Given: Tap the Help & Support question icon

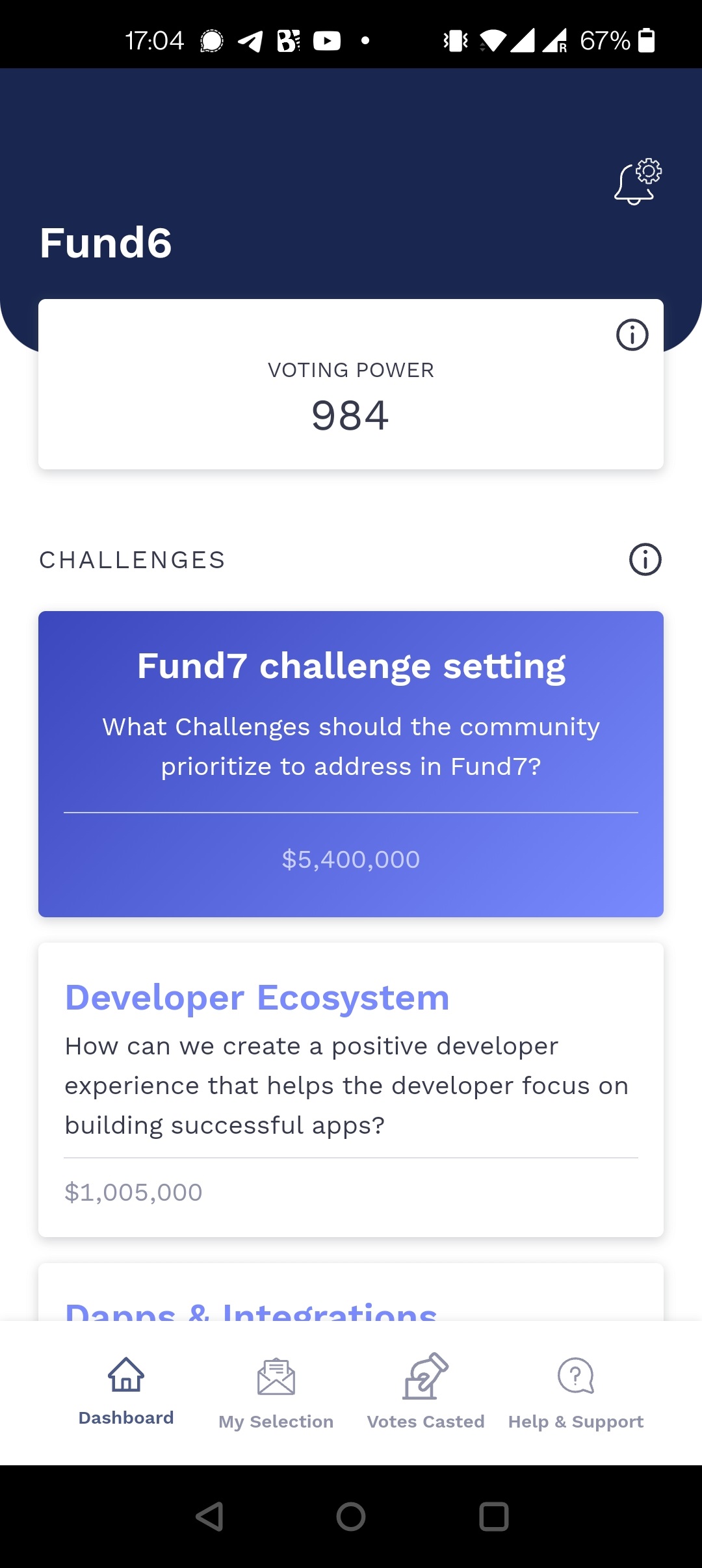Looking at the screenshot, I should (x=576, y=1376).
